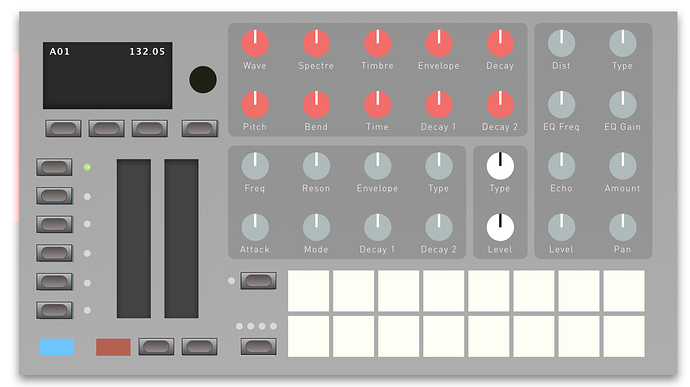Click the Reson filter knob
This screenshot has width=690, height=387.
[316, 166]
